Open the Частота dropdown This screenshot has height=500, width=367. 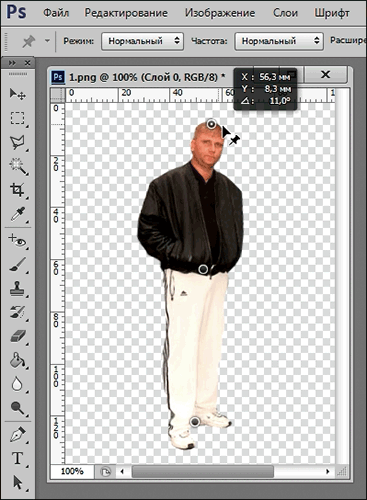[x=279, y=41]
